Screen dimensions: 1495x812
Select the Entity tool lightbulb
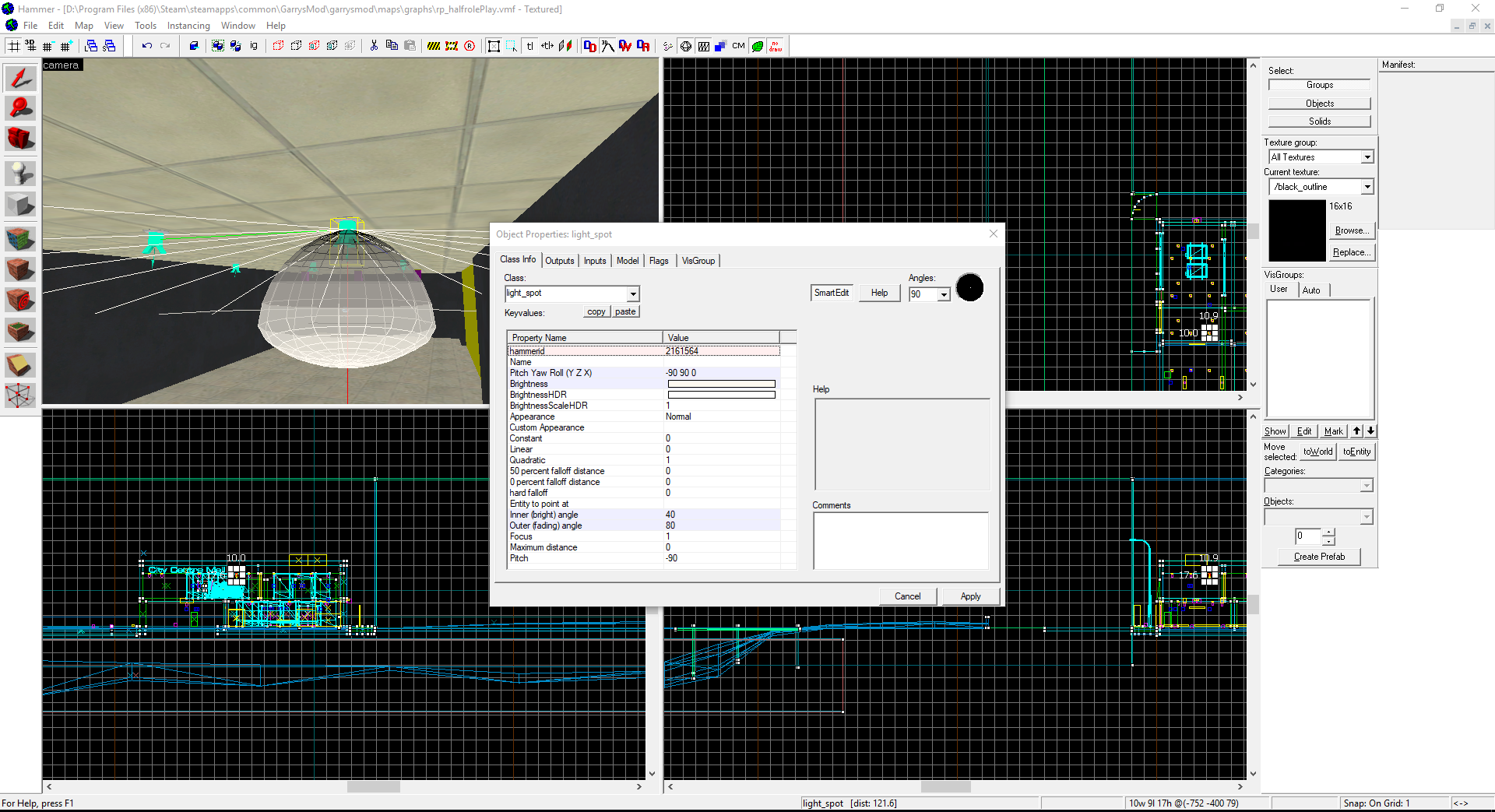20,173
